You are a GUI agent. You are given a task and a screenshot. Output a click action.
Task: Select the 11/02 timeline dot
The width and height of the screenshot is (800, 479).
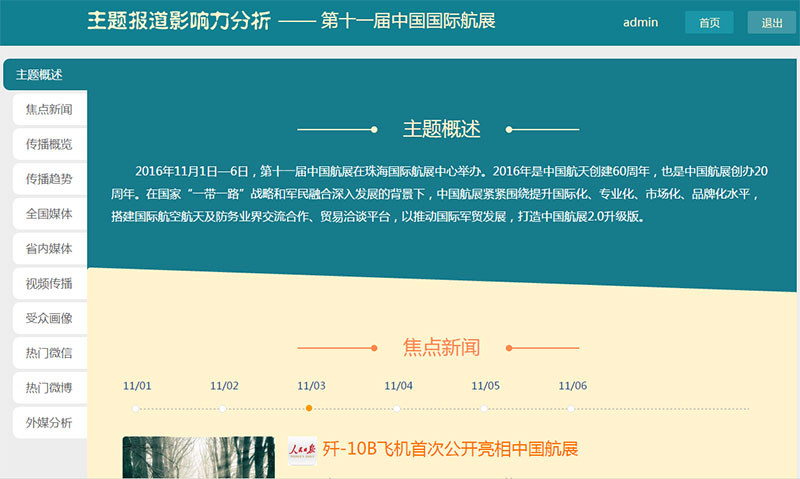tap(222, 409)
